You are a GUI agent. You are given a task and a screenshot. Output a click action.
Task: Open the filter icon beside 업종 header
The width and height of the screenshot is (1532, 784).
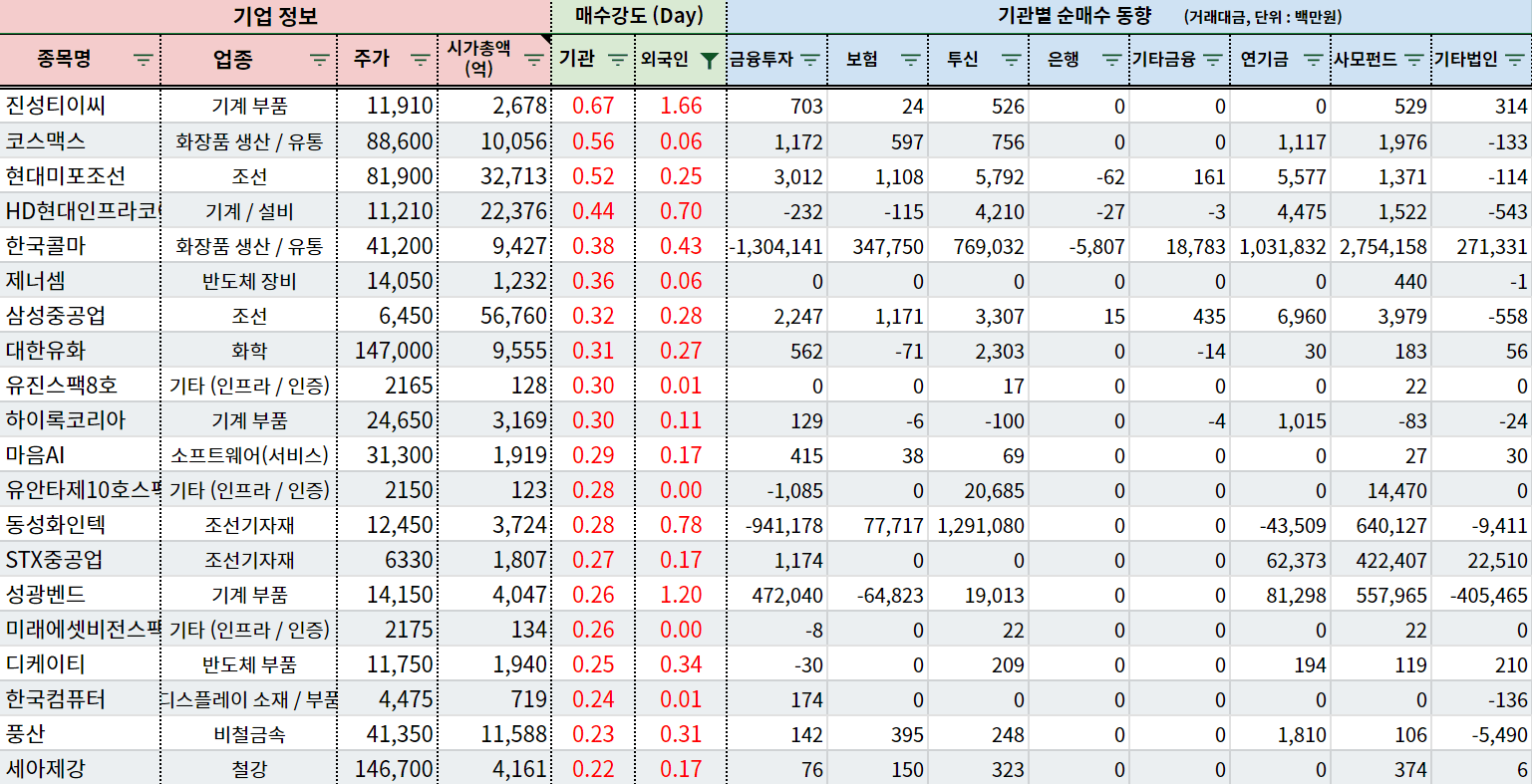click(319, 60)
